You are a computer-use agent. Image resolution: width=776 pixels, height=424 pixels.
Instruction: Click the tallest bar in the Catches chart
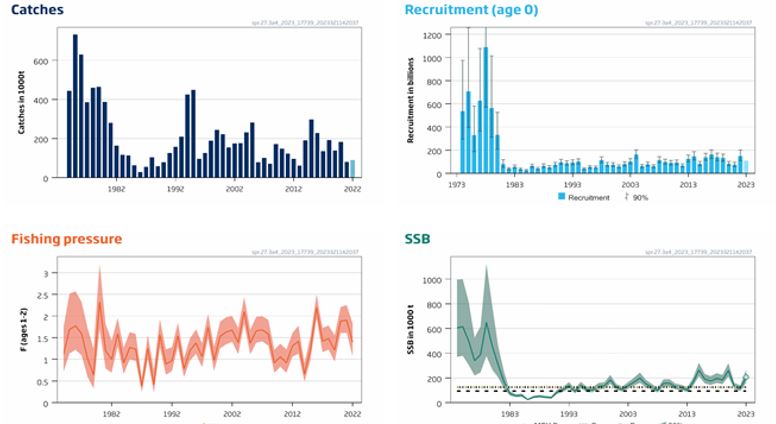point(75,106)
